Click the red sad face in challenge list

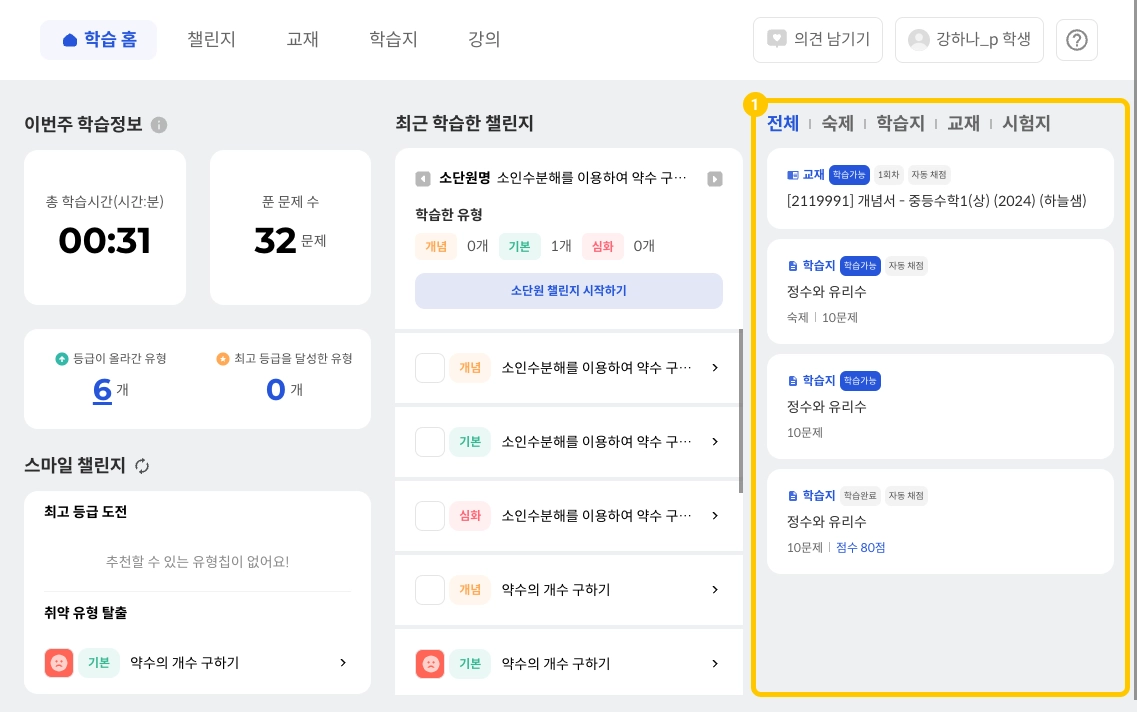tap(430, 664)
